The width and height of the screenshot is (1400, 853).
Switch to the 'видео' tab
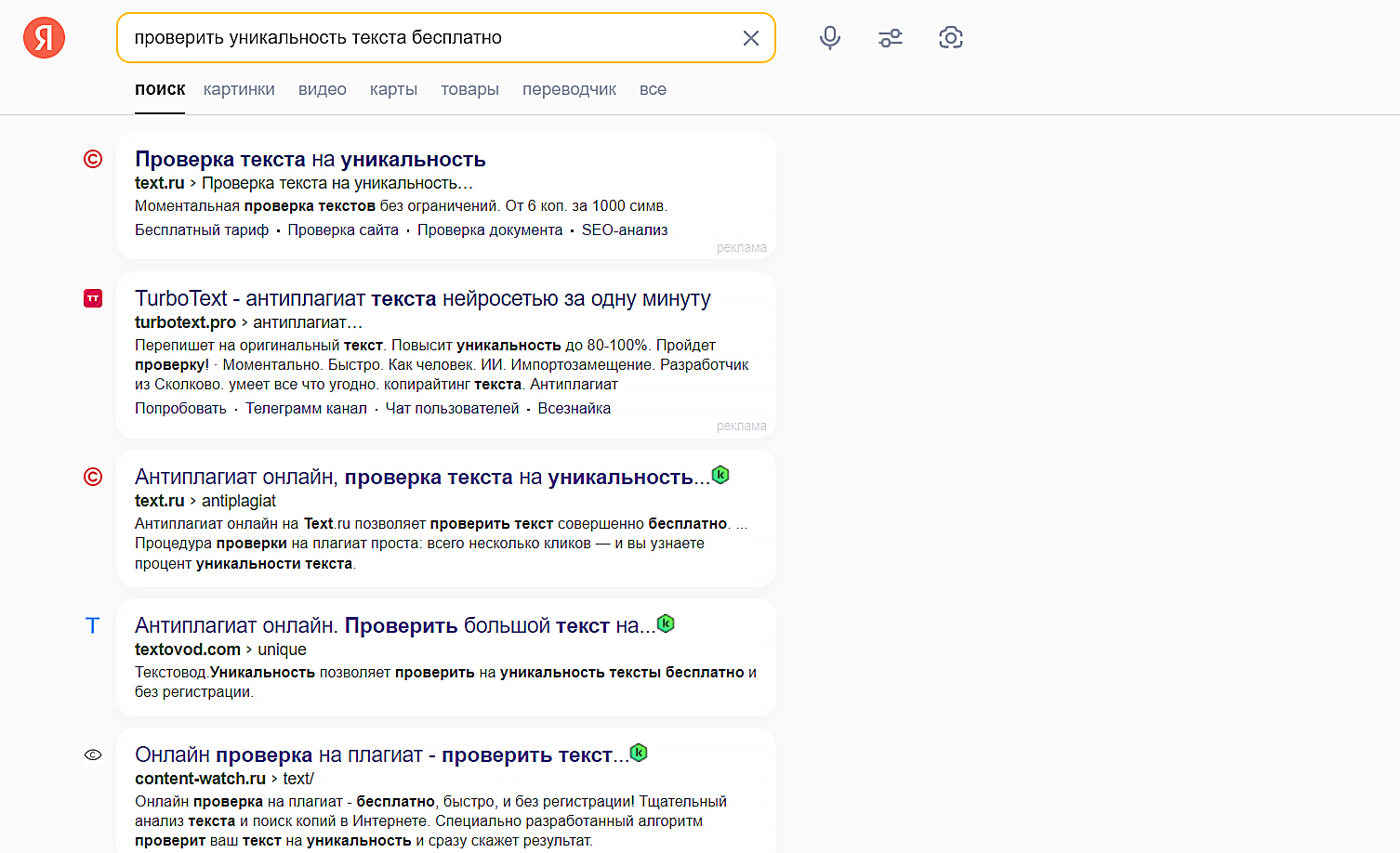[323, 89]
